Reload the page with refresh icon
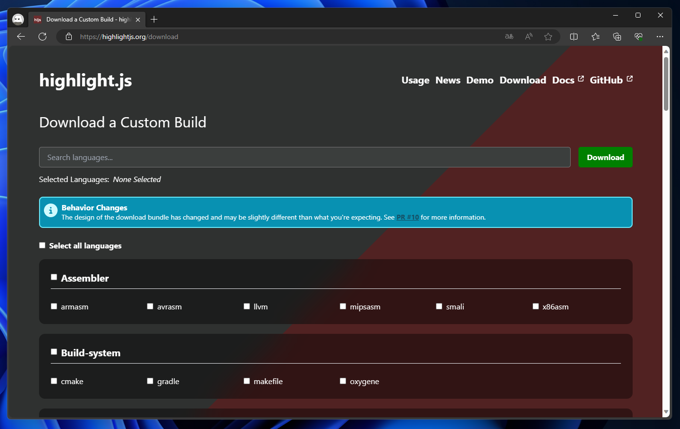 42,37
